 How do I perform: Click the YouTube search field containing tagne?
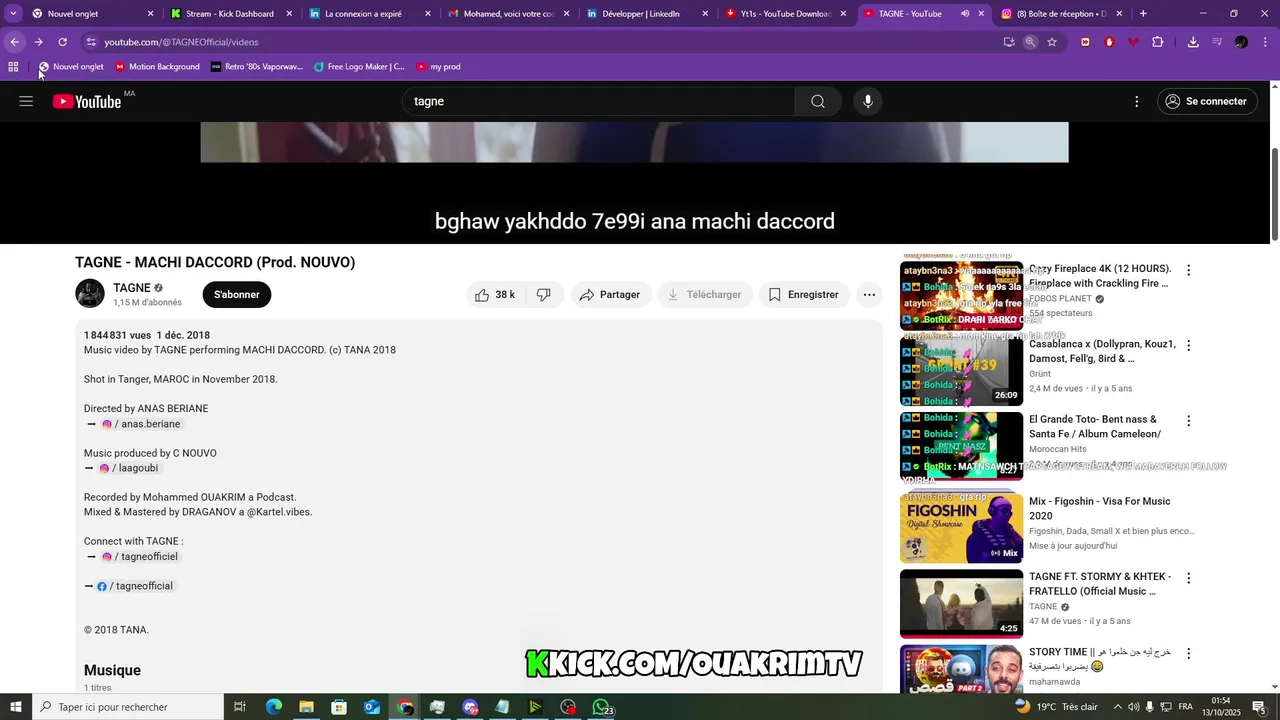click(598, 101)
